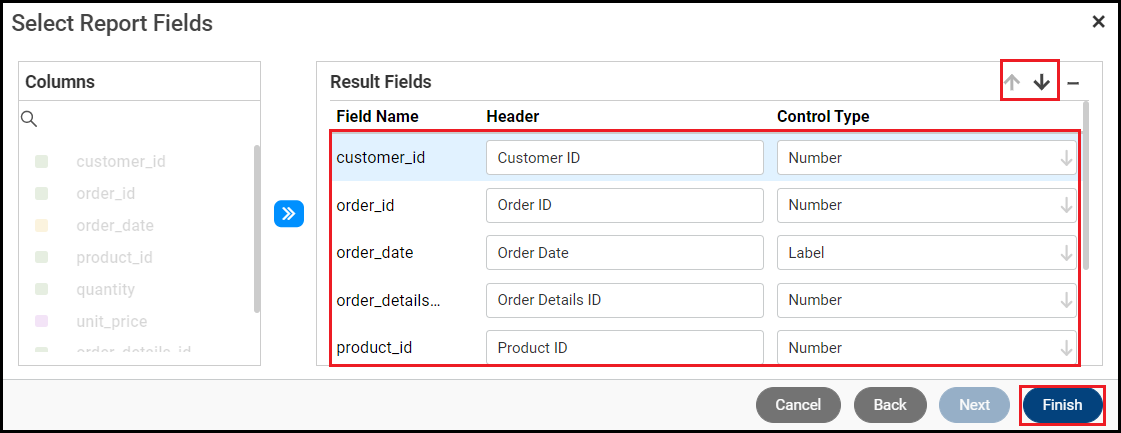This screenshot has height=433, width=1121.
Task: Edit the Customer ID header field
Action: point(624,158)
